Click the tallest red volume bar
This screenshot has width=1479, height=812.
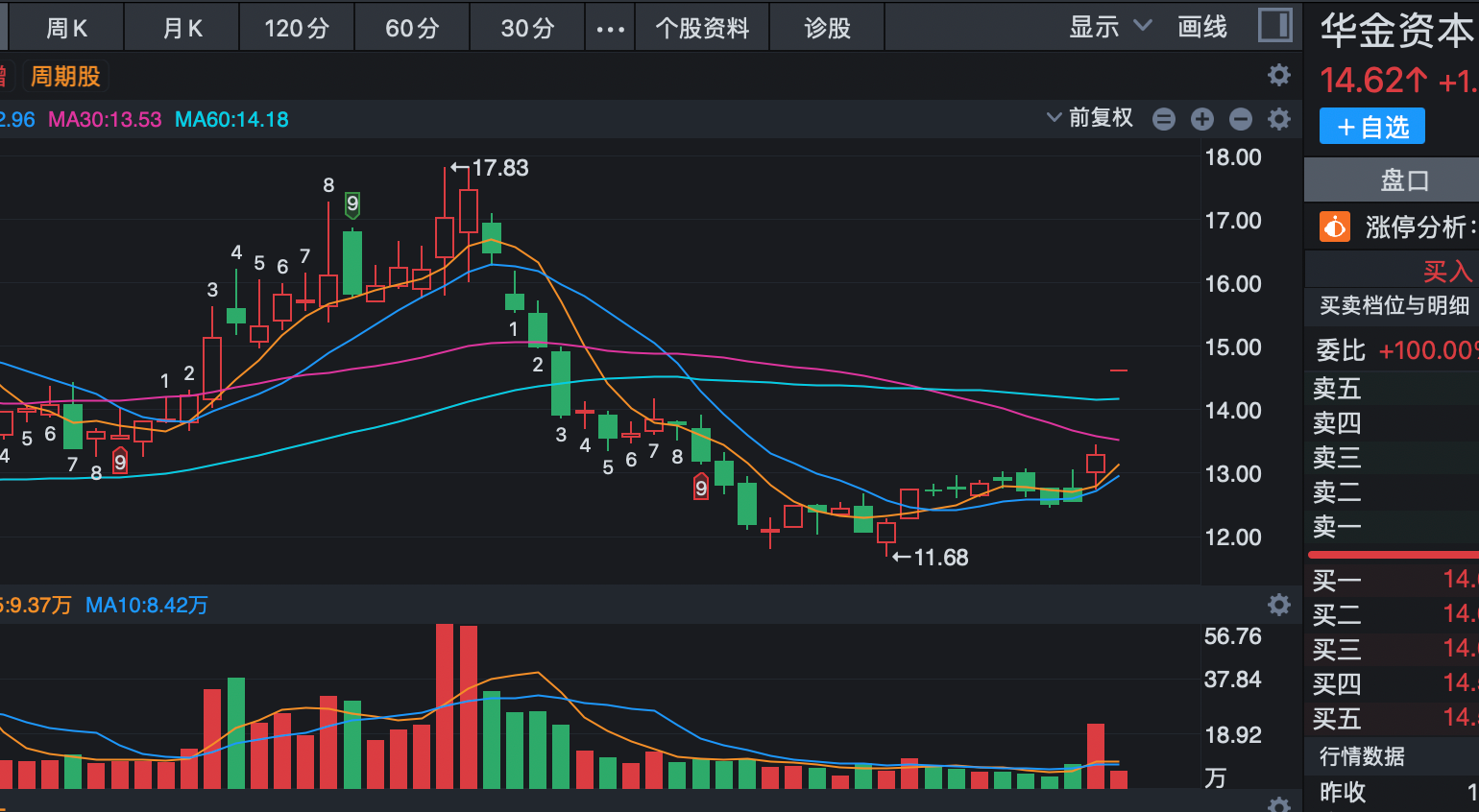click(x=445, y=706)
